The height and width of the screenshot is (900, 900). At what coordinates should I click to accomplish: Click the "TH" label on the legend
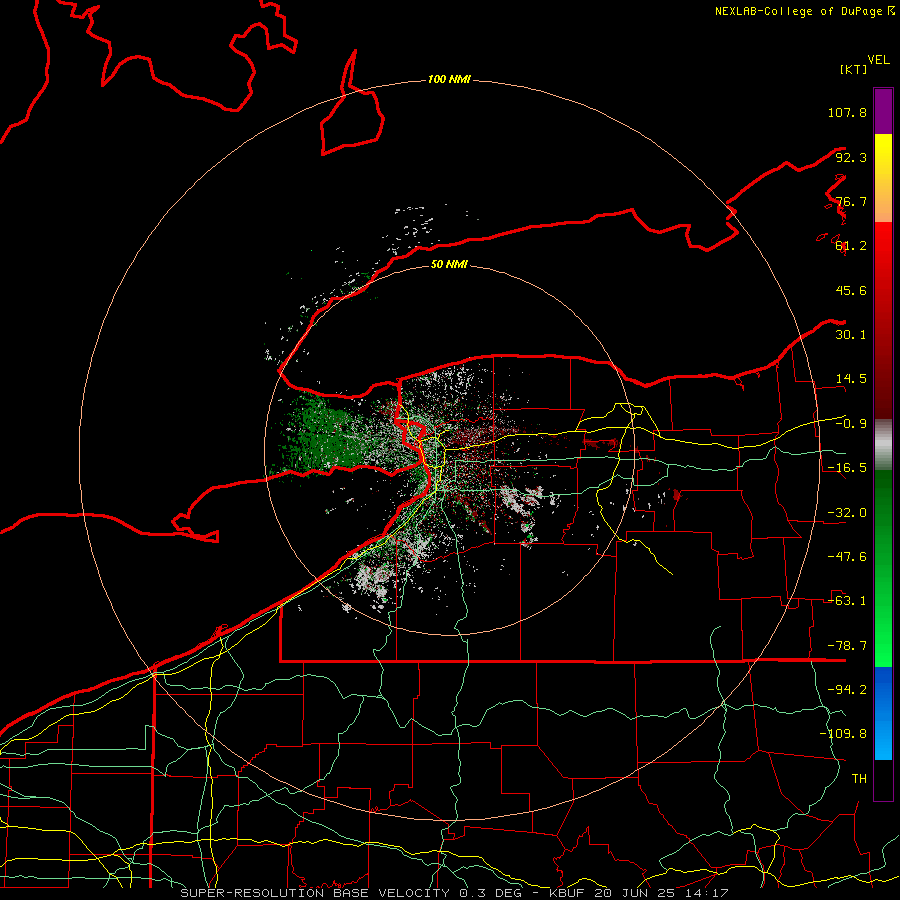click(x=859, y=779)
